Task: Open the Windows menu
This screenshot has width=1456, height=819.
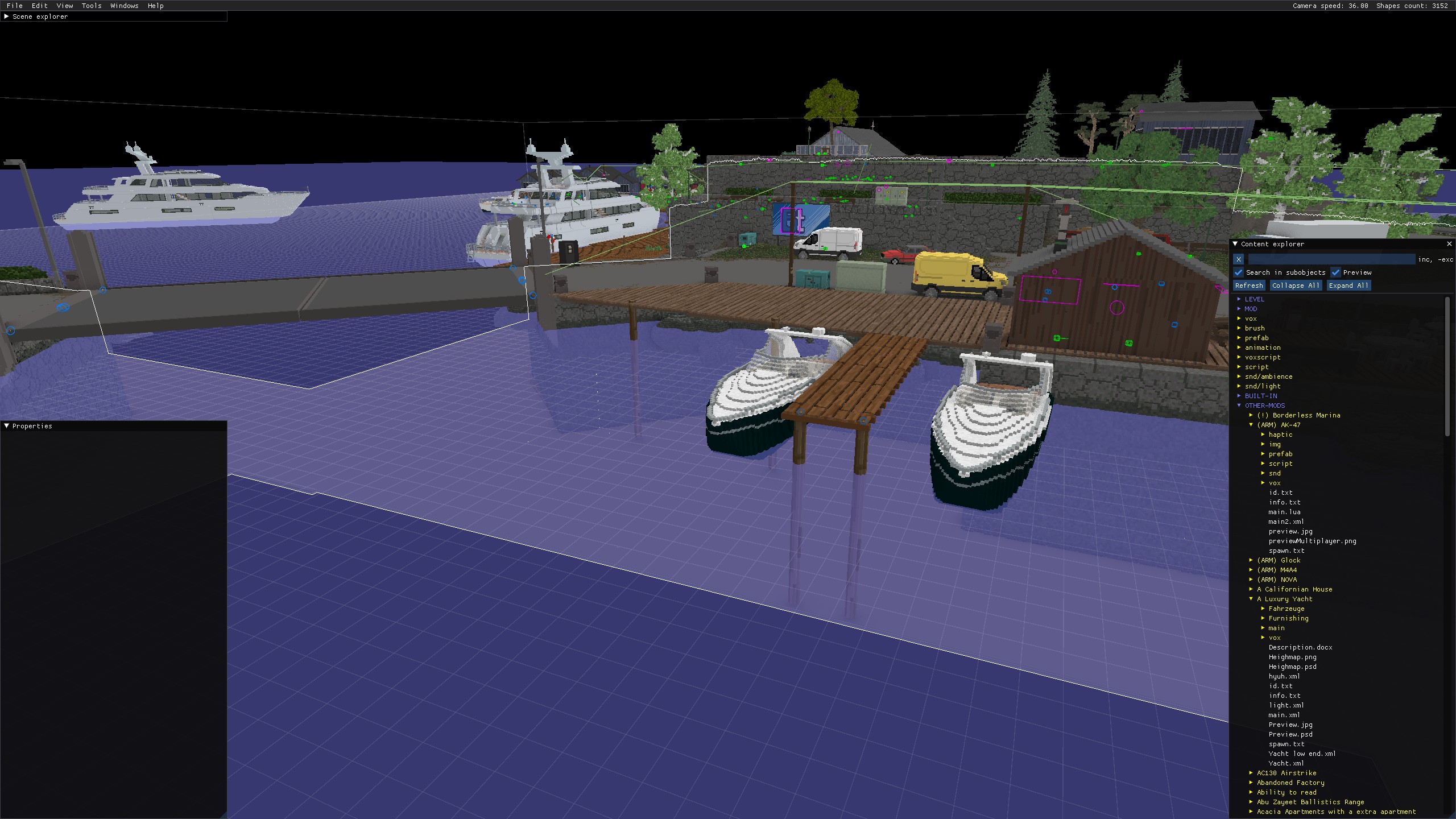Action: (x=125, y=6)
